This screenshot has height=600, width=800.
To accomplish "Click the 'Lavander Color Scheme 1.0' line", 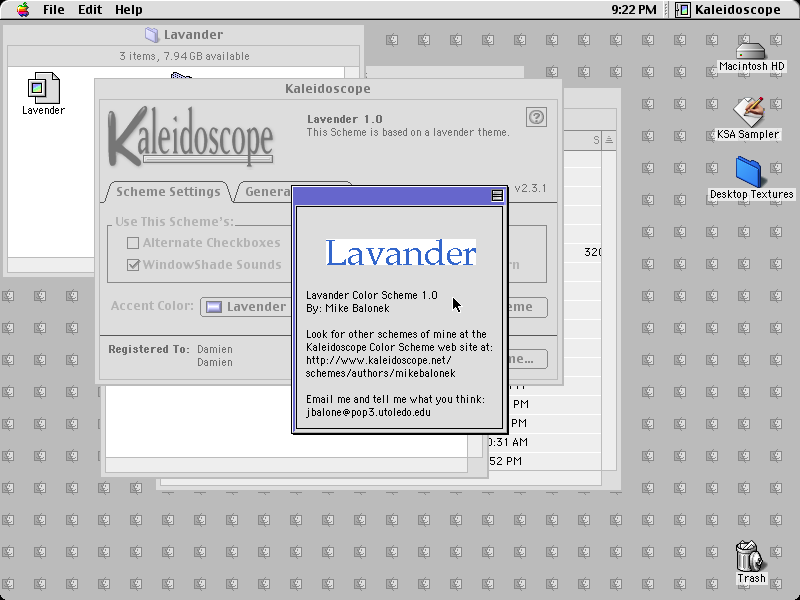I will pyautogui.click(x=371, y=295).
